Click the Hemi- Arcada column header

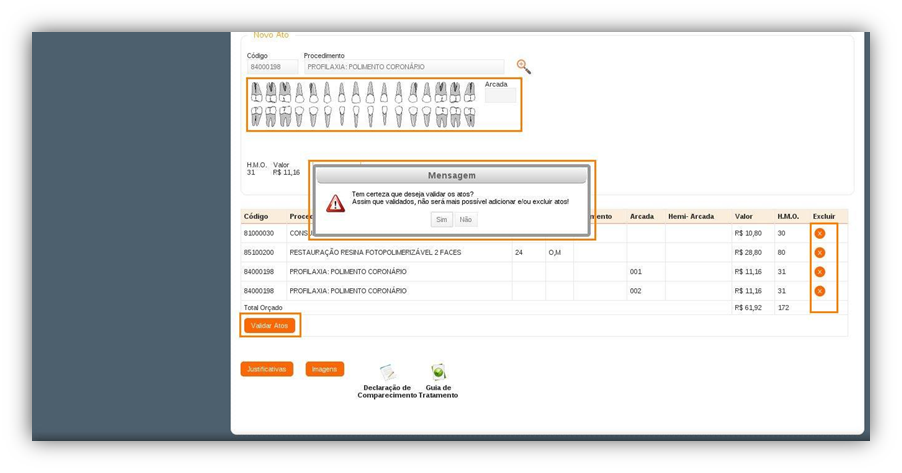click(x=691, y=216)
